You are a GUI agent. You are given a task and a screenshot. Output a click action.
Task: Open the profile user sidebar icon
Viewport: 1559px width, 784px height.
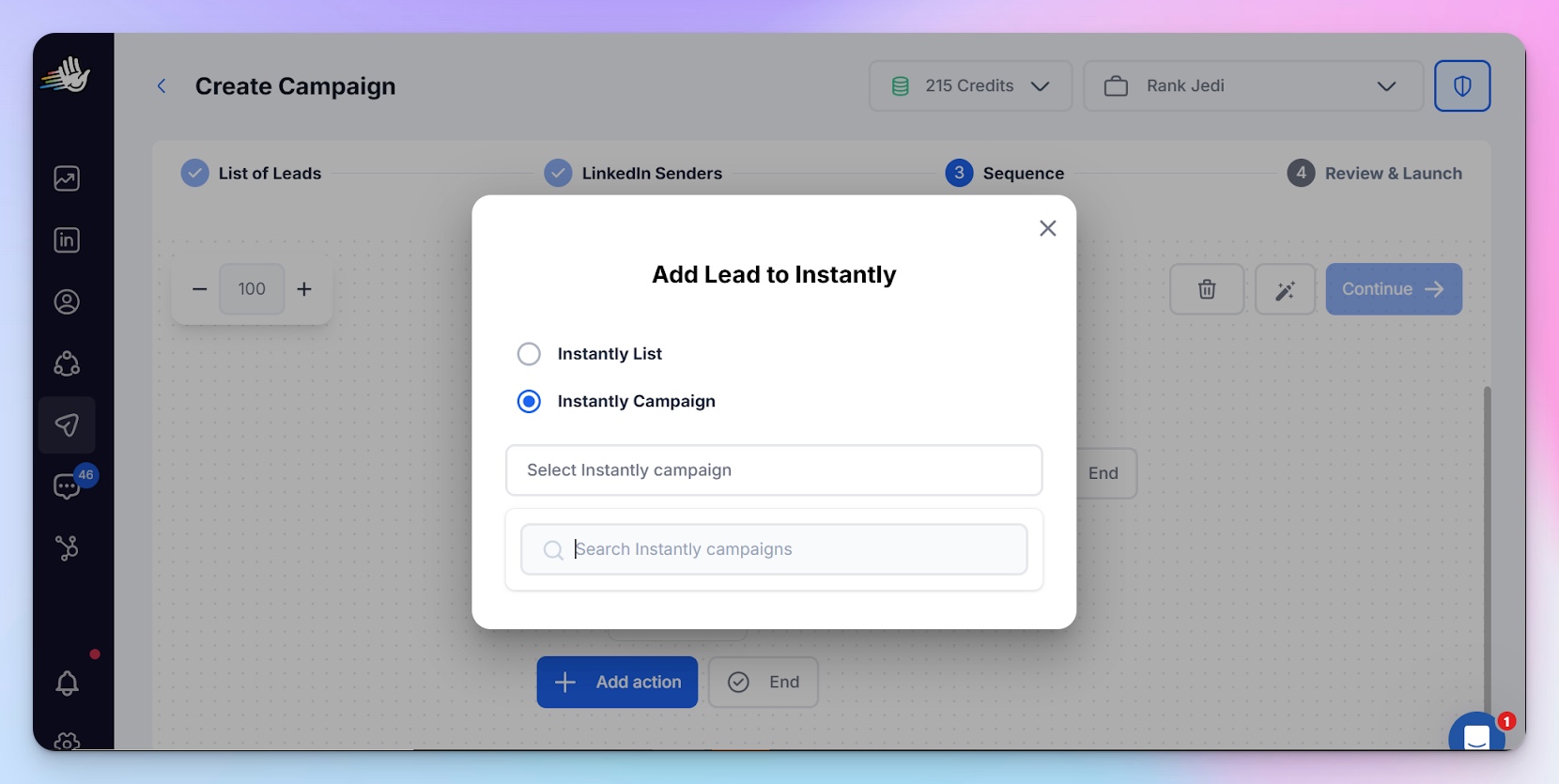[67, 302]
